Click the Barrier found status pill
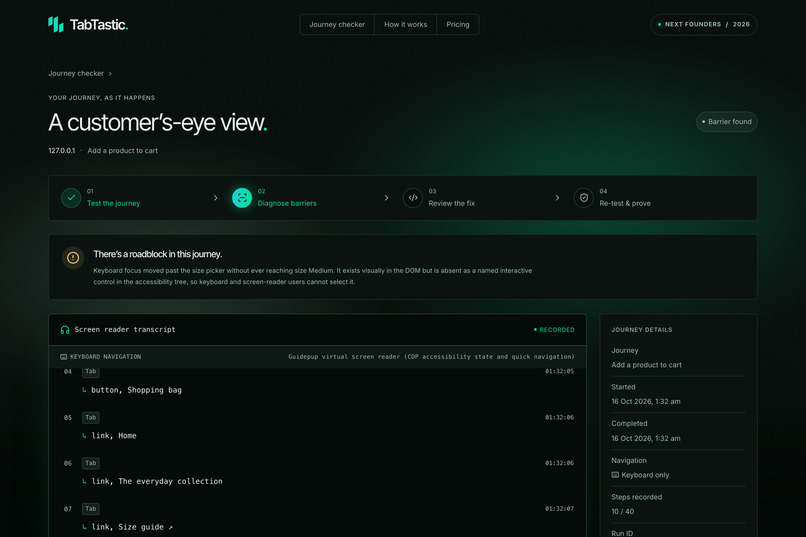Image resolution: width=806 pixels, height=537 pixels. point(726,122)
